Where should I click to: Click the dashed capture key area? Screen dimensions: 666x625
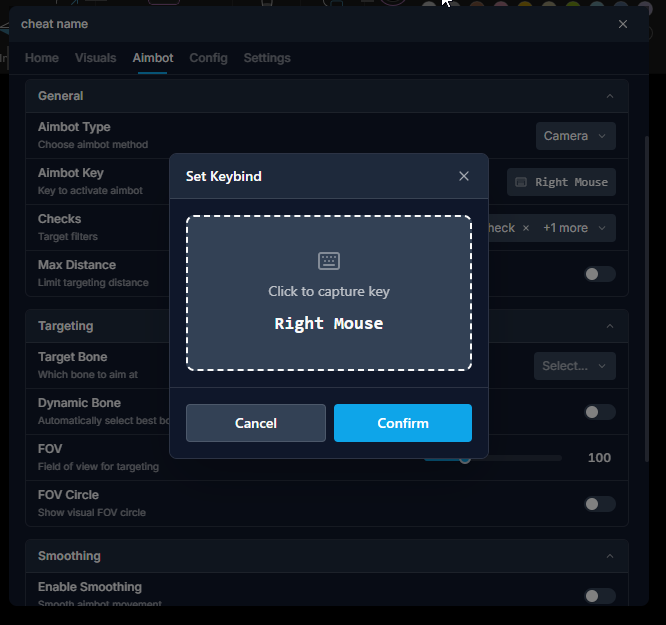(x=329, y=293)
